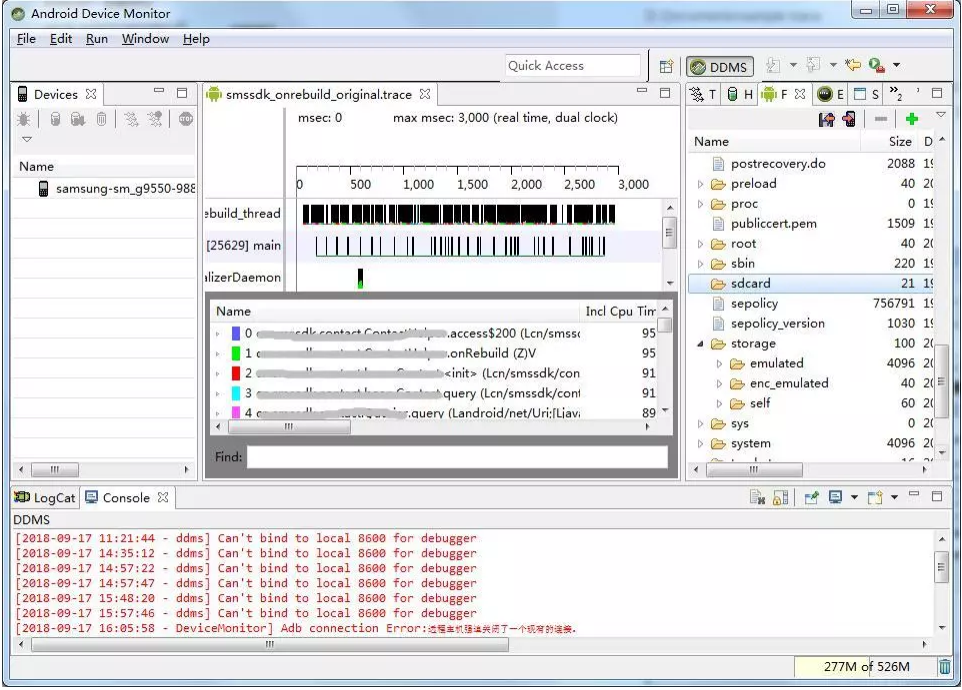The width and height of the screenshot is (962, 690).
Task: Switch to the System Information tab labeled S
Action: point(867,94)
